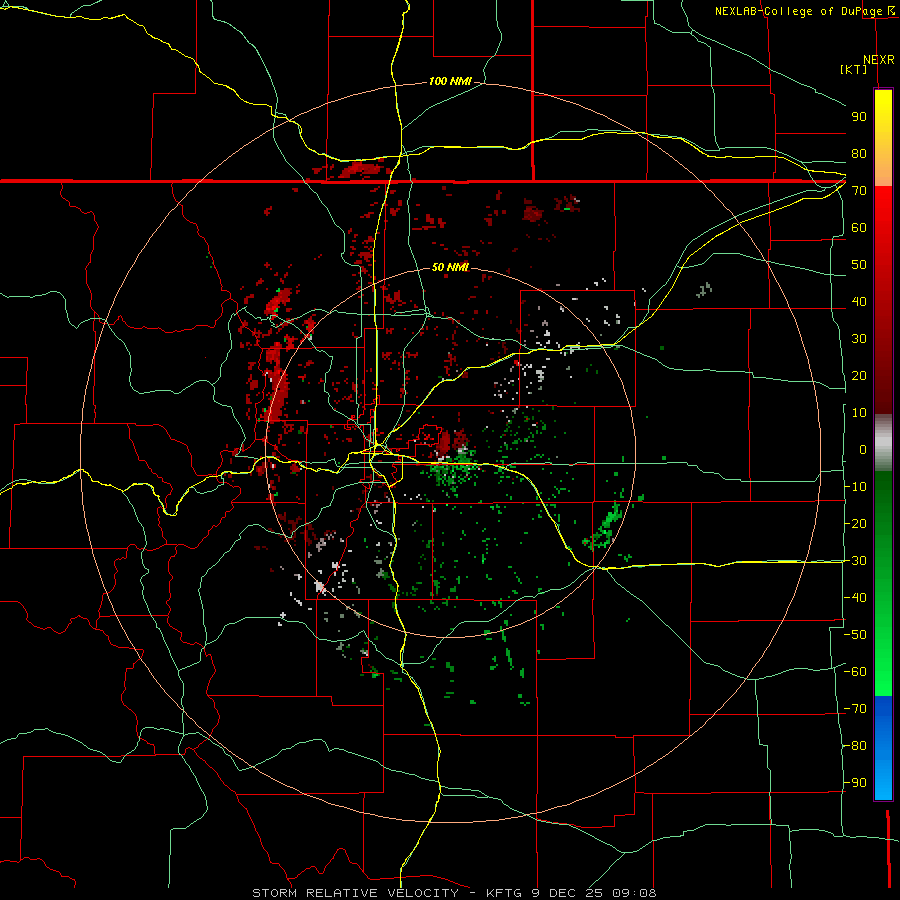Click the 'KFTG' radar site identifier
The width and height of the screenshot is (900, 900).
tap(503, 893)
